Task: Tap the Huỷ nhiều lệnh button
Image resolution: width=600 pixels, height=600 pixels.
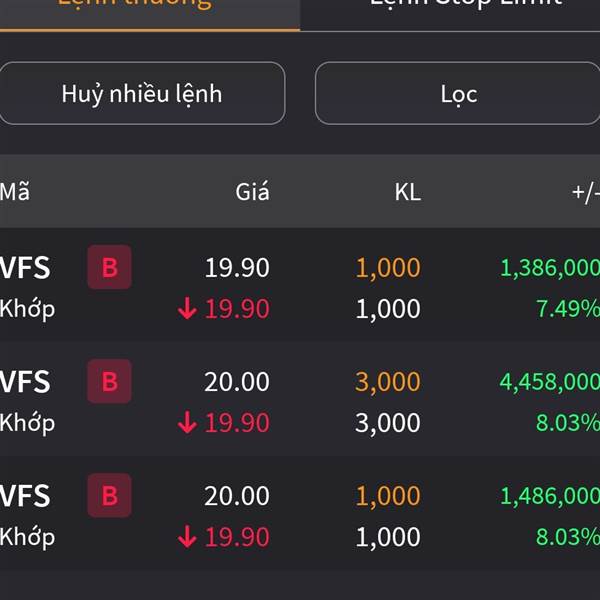Action: pos(142,93)
